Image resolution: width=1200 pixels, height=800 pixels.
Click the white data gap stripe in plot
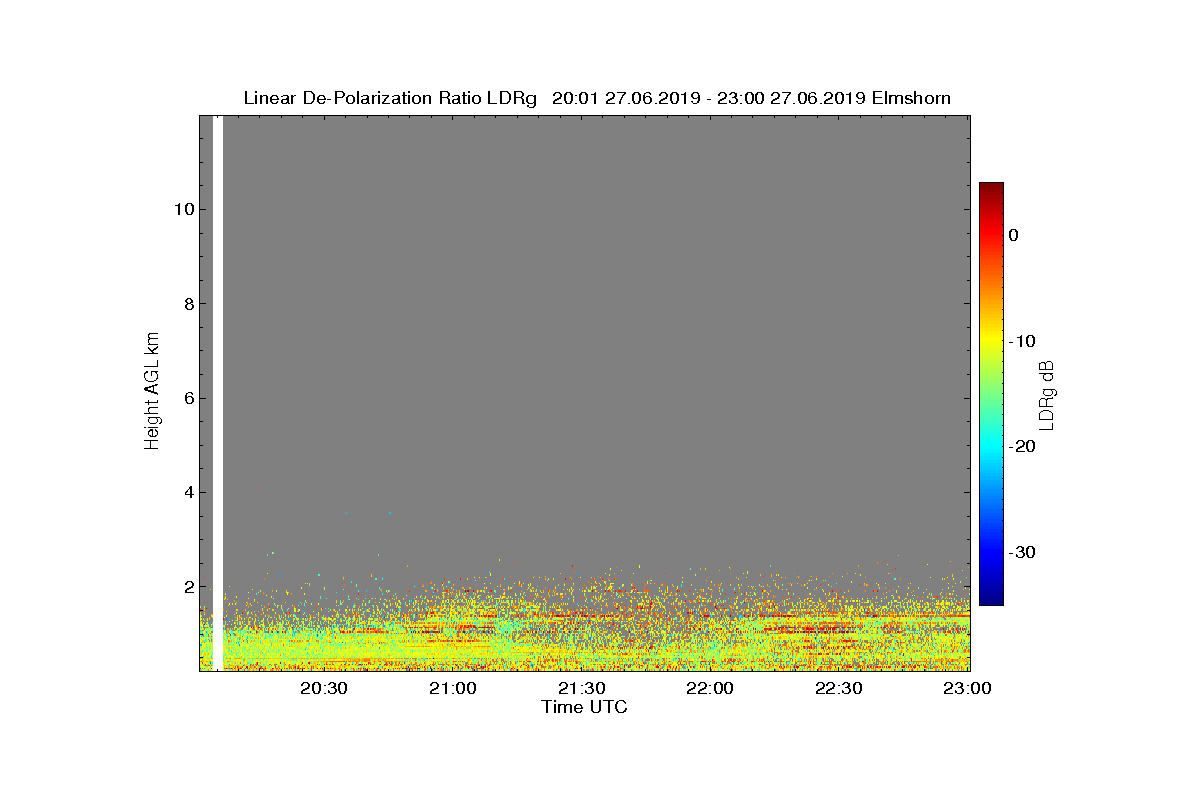tap(218, 393)
